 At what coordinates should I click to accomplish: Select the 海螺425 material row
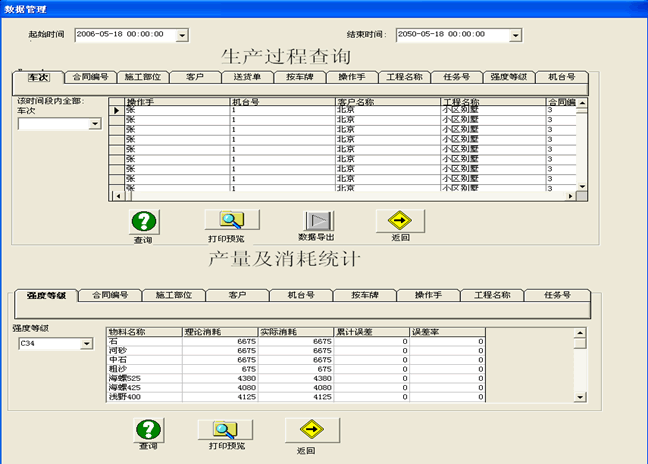coord(296,388)
